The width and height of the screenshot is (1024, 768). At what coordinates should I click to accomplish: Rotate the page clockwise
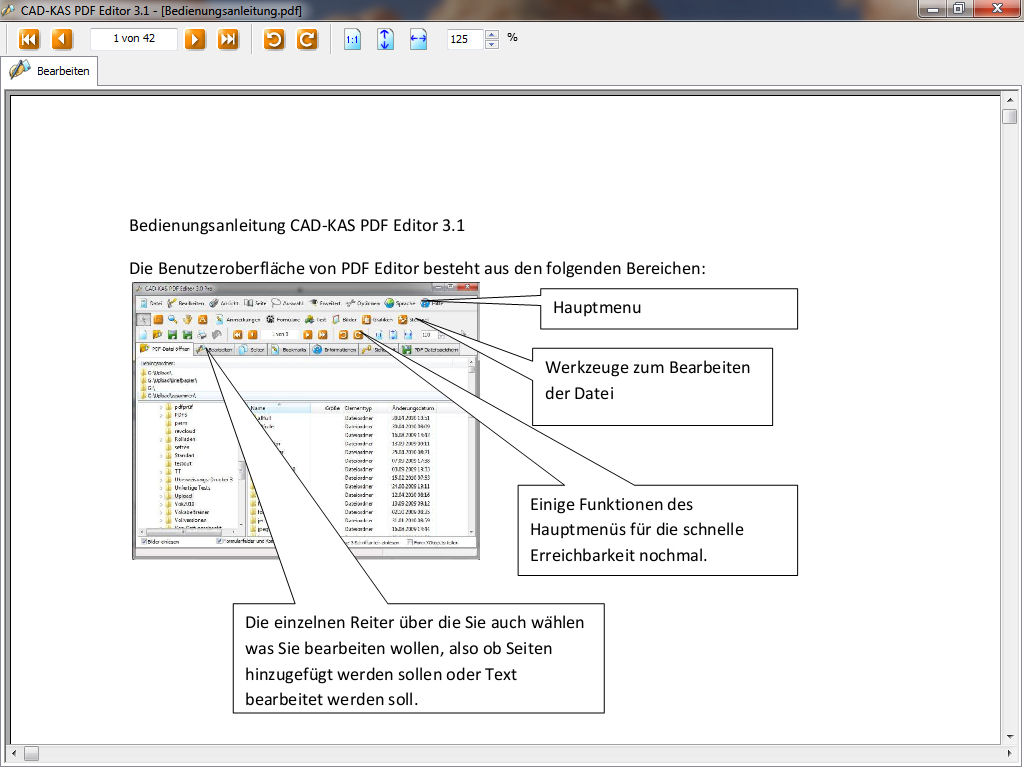(308, 39)
